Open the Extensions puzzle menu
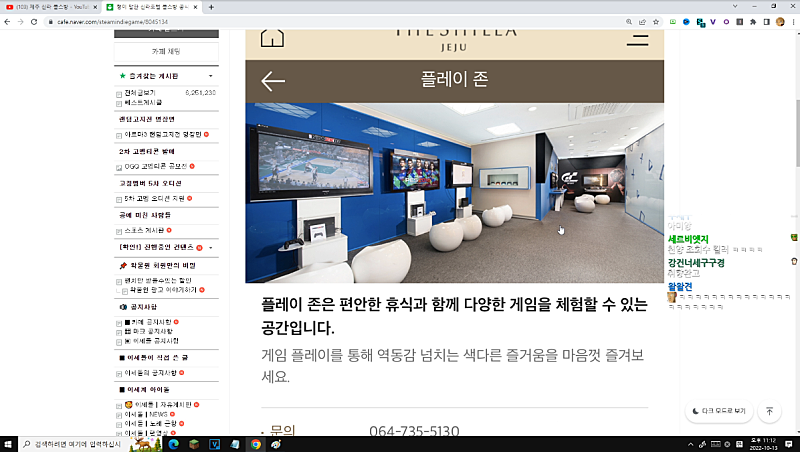Image resolution: width=800 pixels, height=452 pixels. point(753,22)
